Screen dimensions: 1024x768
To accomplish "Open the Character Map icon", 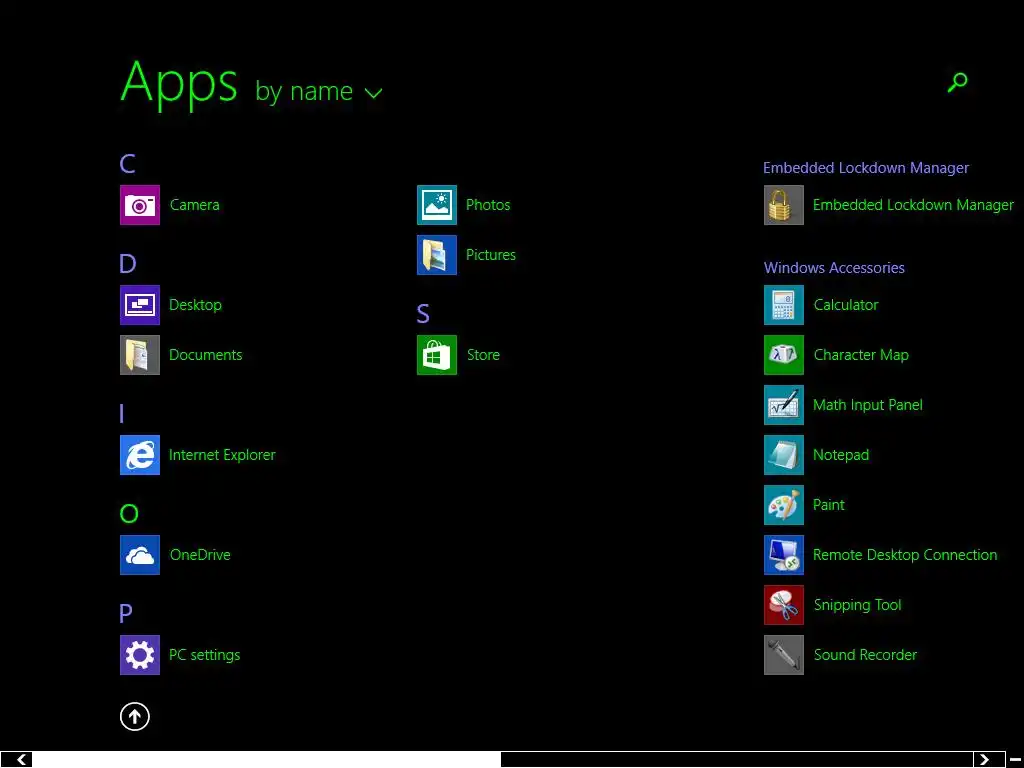I will [x=784, y=355].
